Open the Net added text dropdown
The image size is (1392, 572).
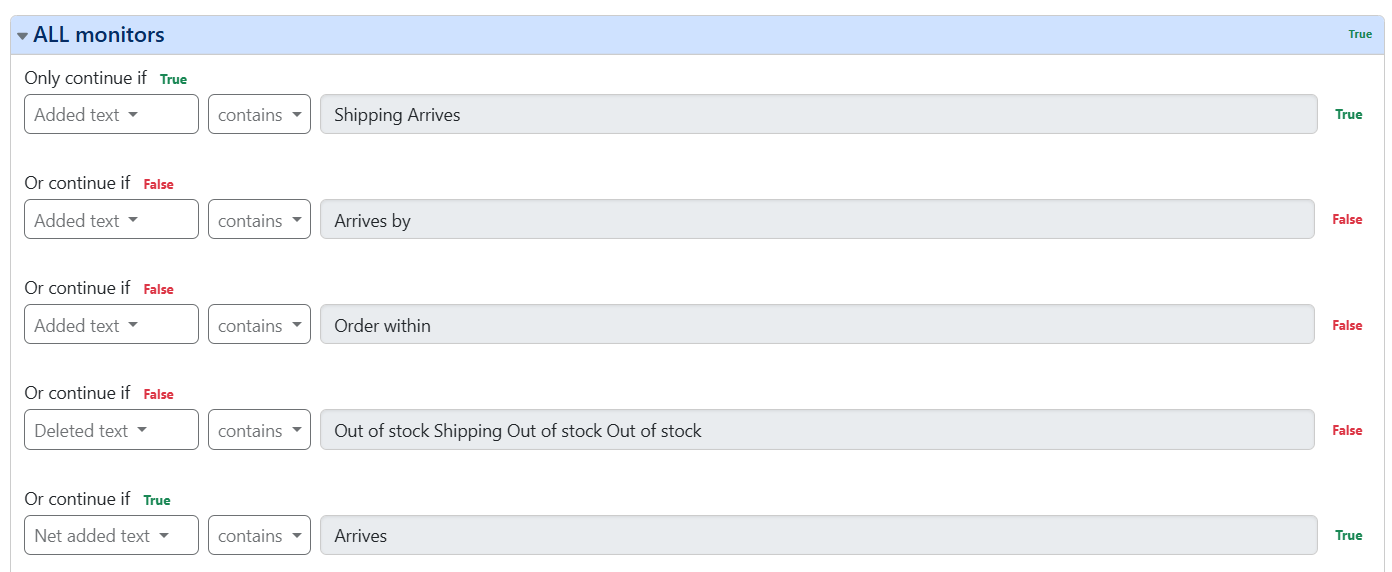click(111, 535)
